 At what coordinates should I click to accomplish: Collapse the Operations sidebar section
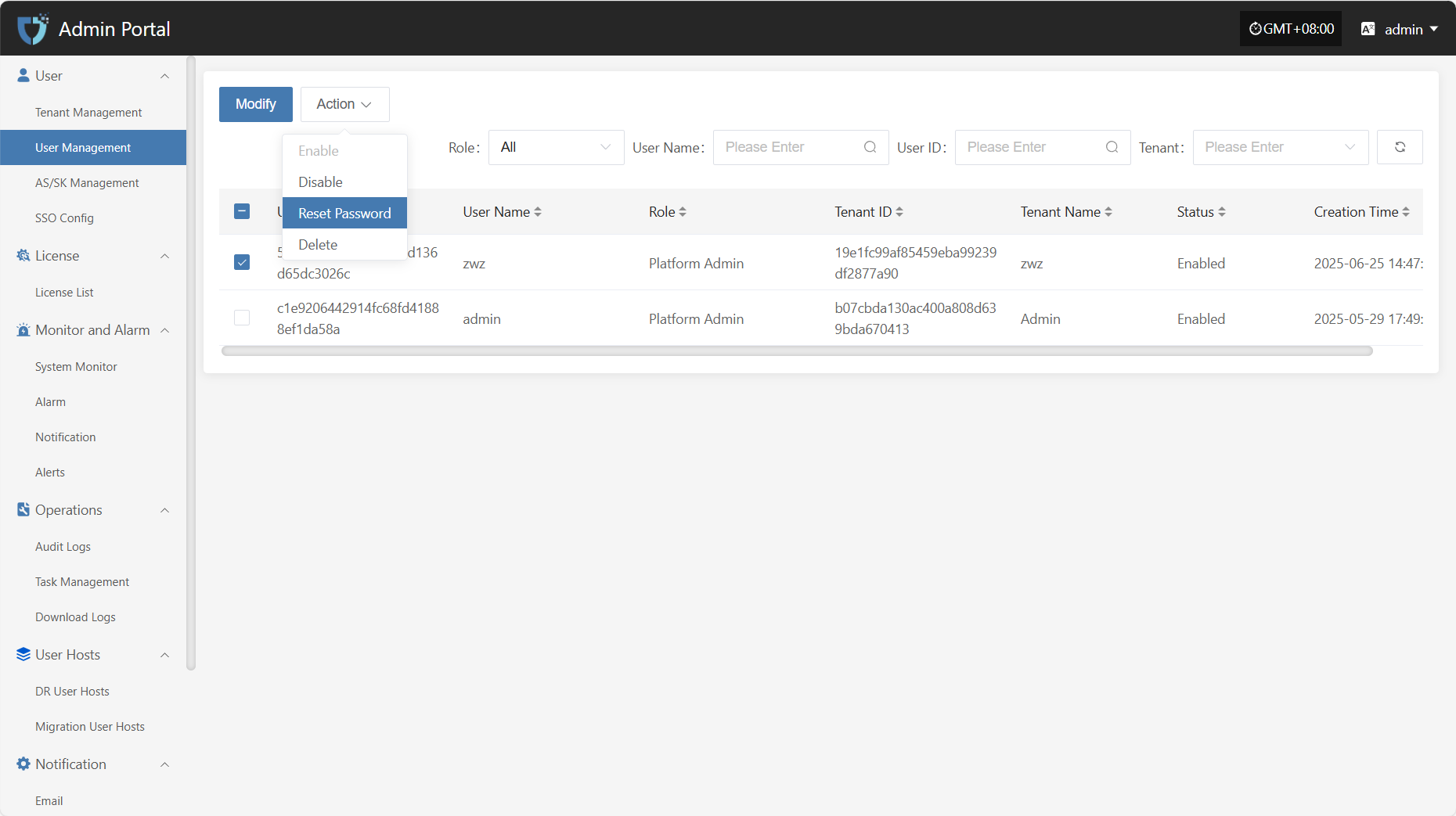coord(164,510)
